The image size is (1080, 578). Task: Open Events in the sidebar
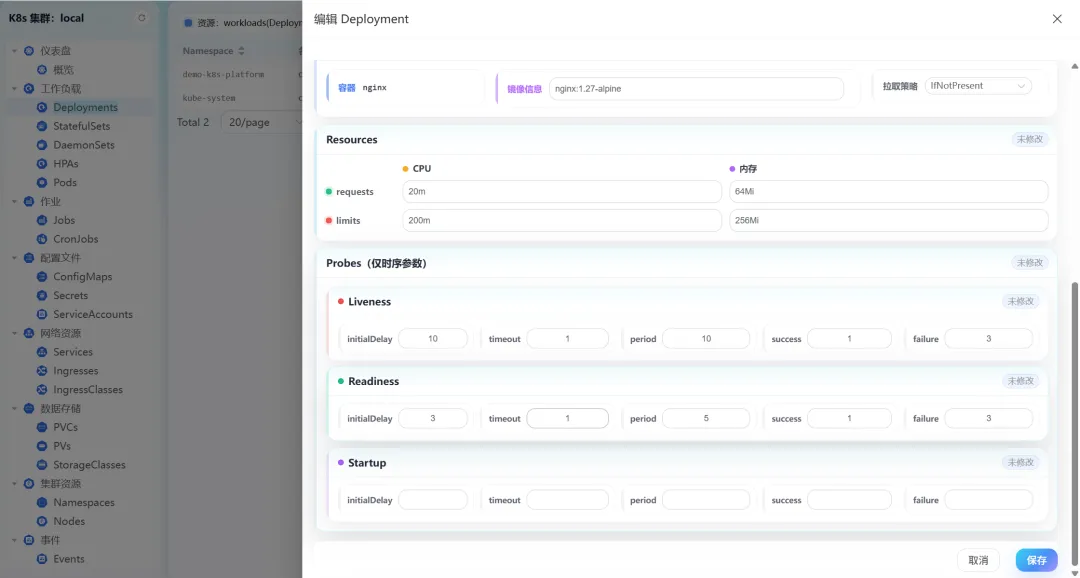click(69, 559)
